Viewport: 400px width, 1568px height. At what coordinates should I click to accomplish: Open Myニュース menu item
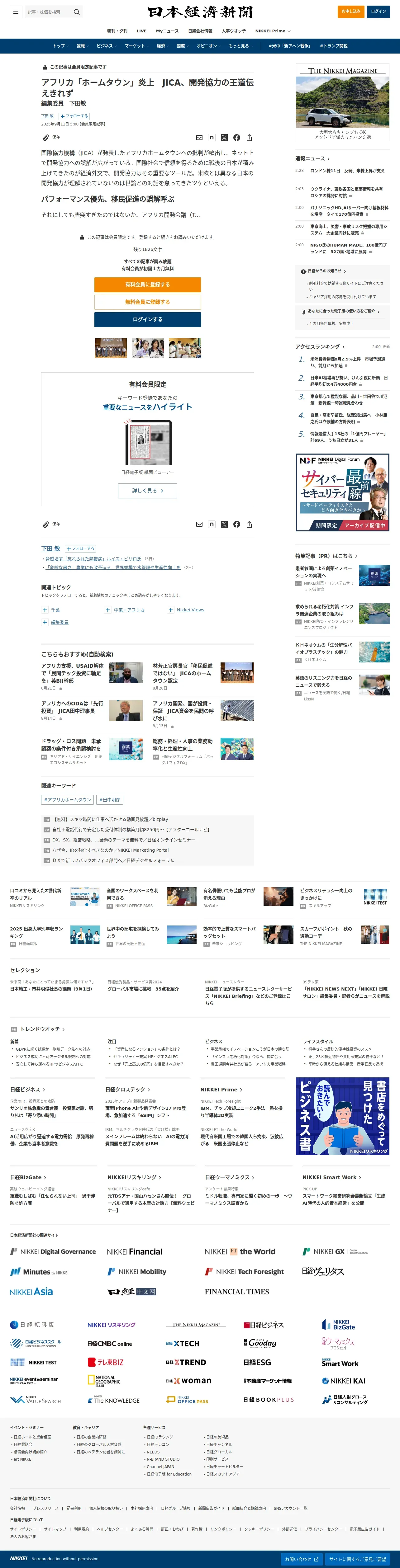pos(167,31)
